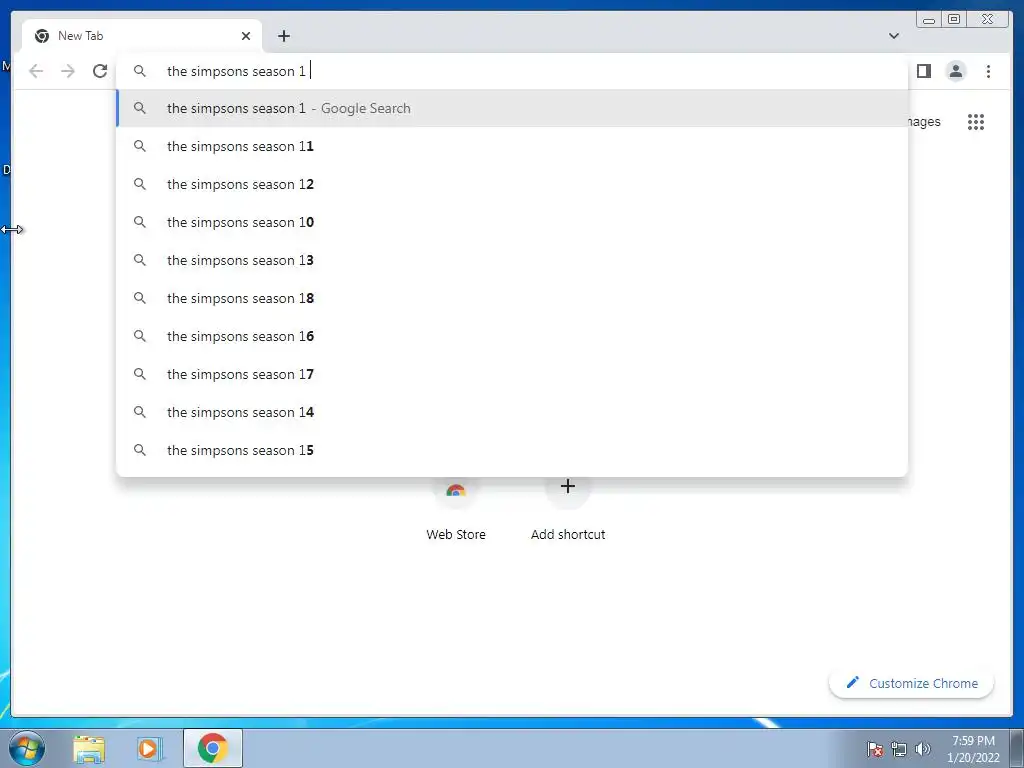Select suggestion 'the simpsons season 14'
1024x768 pixels.
click(x=512, y=411)
